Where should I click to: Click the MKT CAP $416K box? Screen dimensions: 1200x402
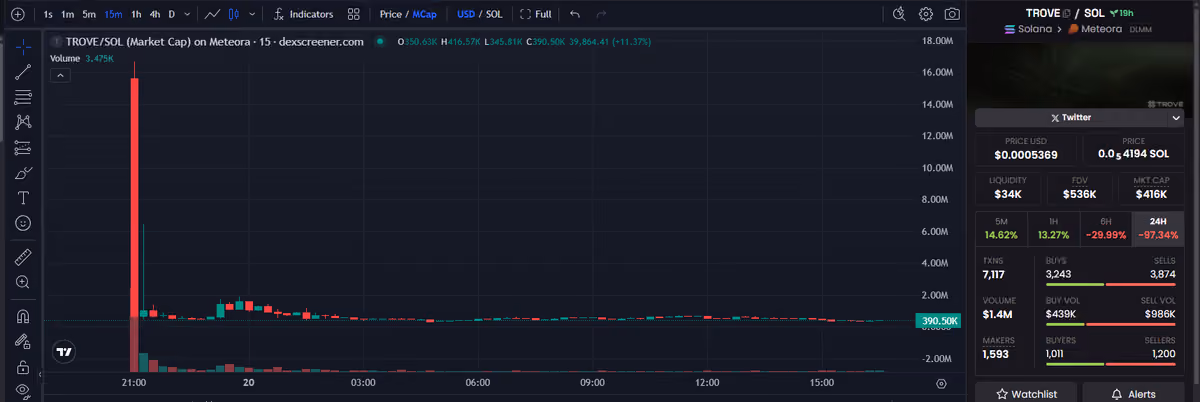coord(1152,188)
